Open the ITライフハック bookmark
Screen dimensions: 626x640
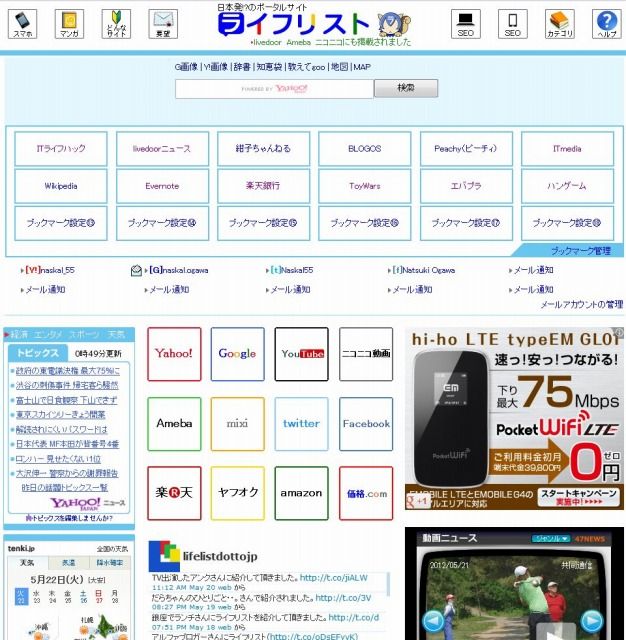point(61,149)
